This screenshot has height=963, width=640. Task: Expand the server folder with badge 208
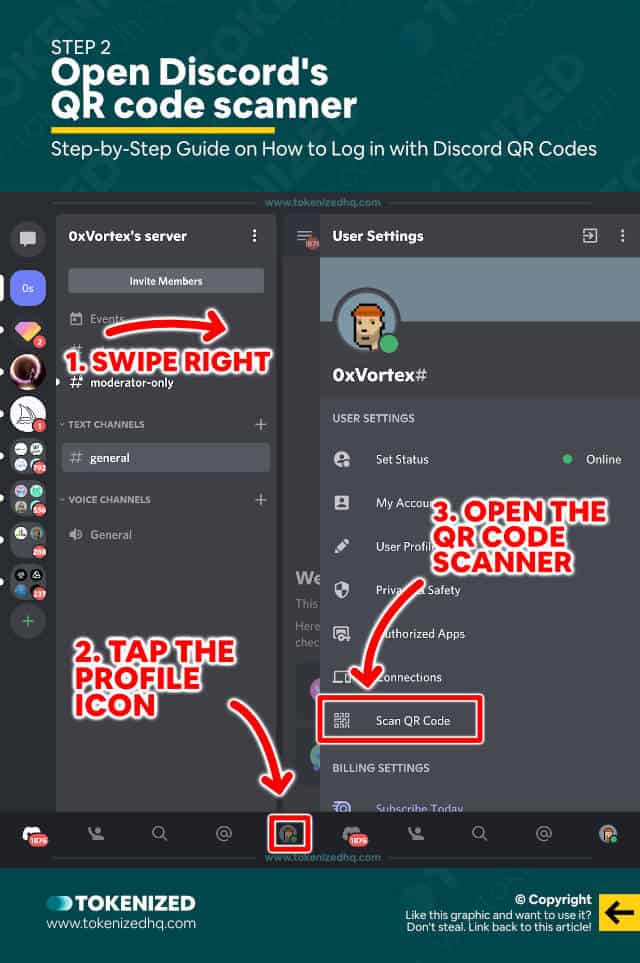point(29,540)
